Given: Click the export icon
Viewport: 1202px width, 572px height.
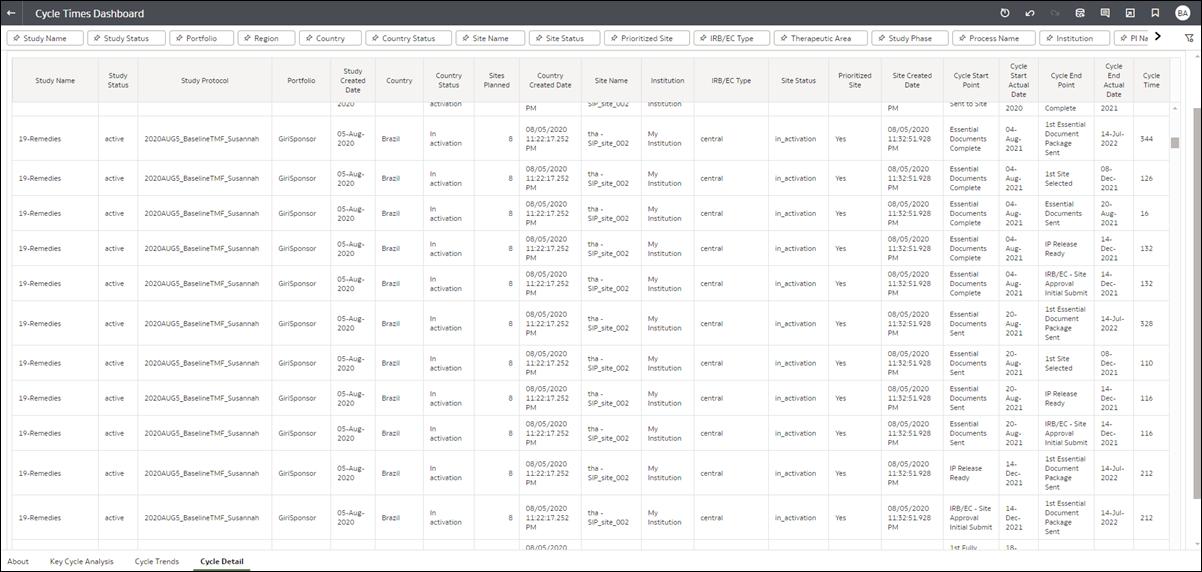Looking at the screenshot, I should pyautogui.click(x=1130, y=14).
